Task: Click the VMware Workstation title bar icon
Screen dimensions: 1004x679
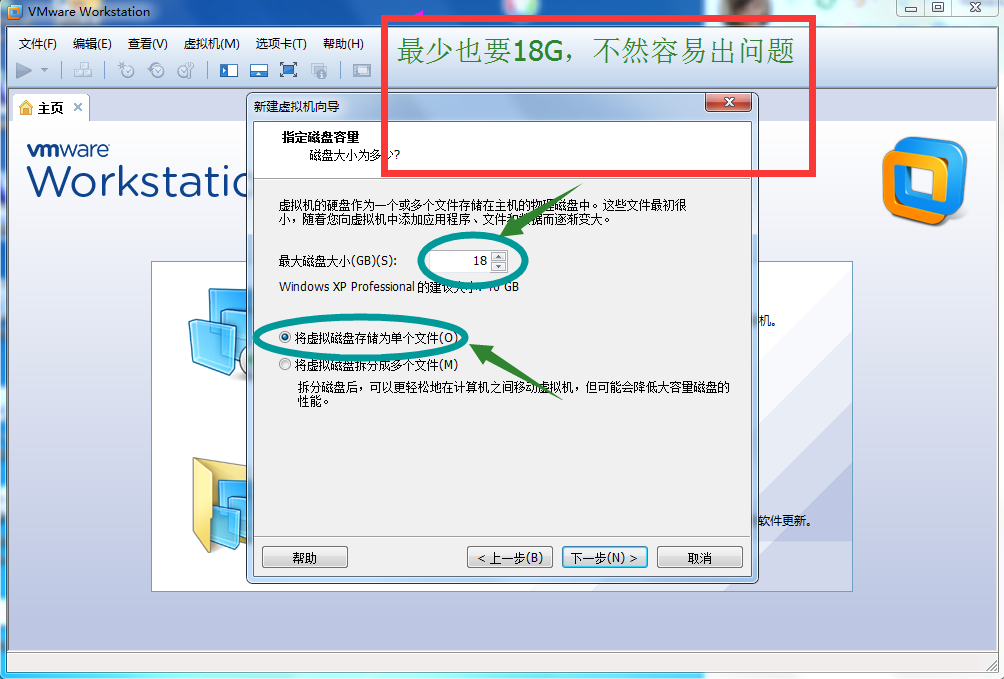Action: point(14,12)
